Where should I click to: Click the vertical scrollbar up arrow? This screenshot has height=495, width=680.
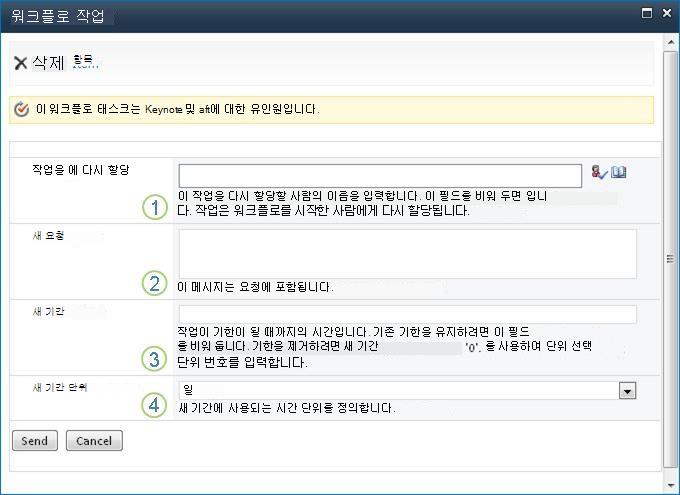point(670,42)
